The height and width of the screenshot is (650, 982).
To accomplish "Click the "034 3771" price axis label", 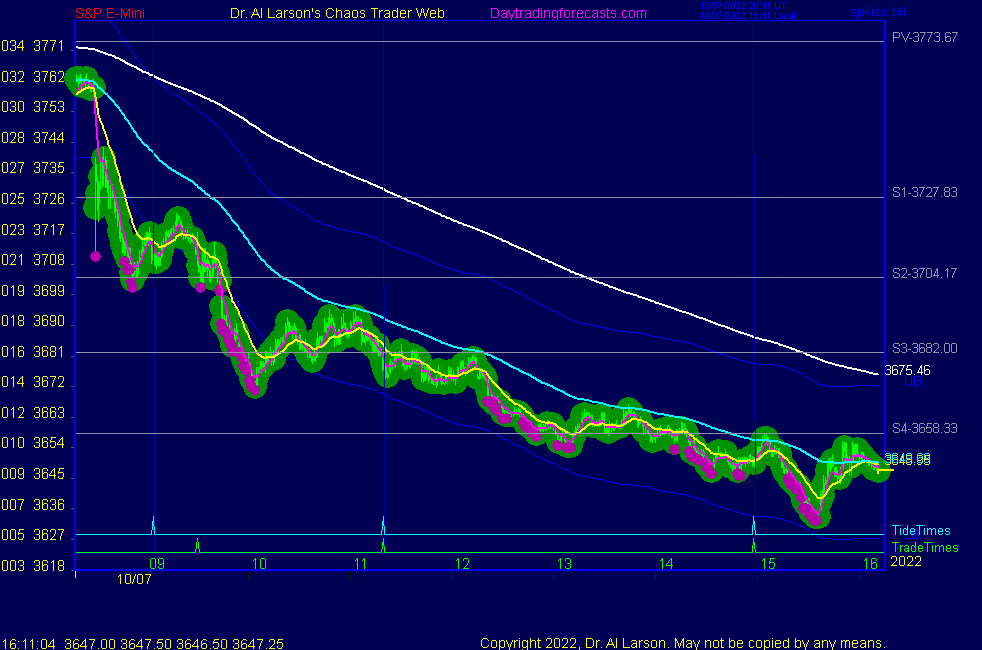I will pos(33,46).
